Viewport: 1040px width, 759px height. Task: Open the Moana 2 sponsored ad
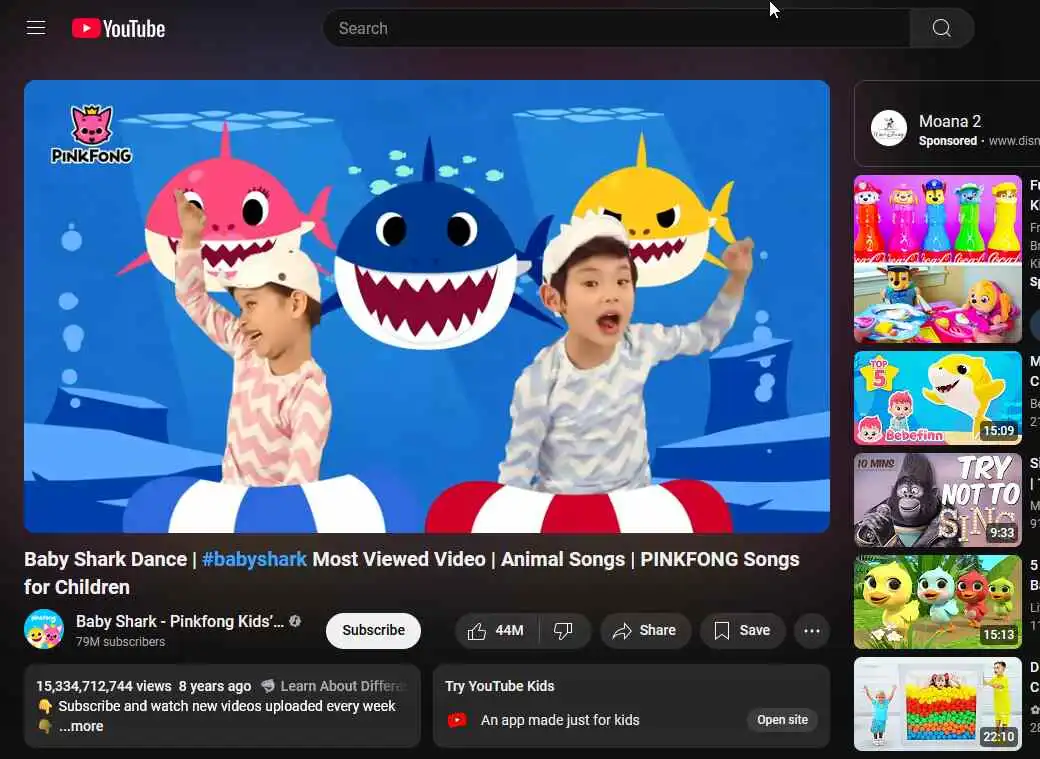(947, 124)
